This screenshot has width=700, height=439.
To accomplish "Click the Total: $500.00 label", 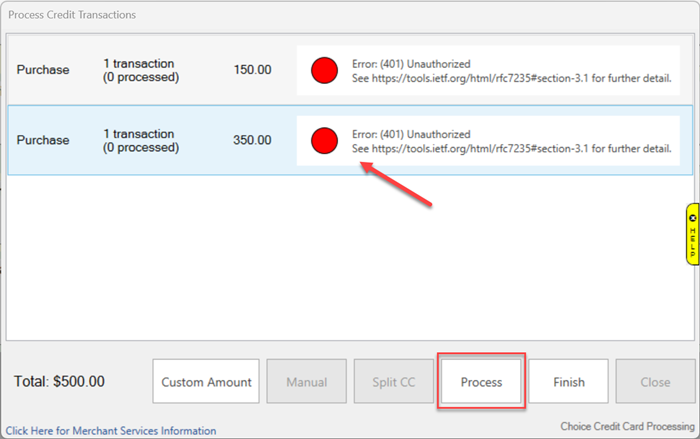I will pyautogui.click(x=60, y=382).
